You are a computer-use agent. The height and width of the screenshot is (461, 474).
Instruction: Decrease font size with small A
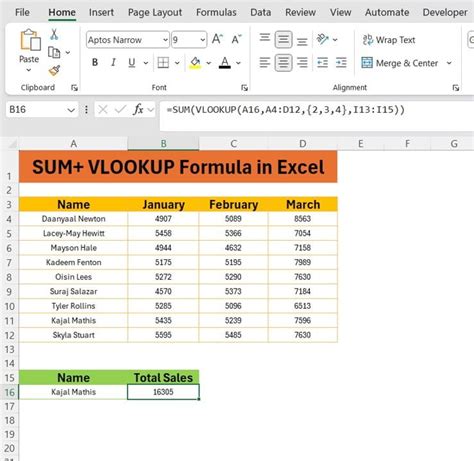(236, 39)
